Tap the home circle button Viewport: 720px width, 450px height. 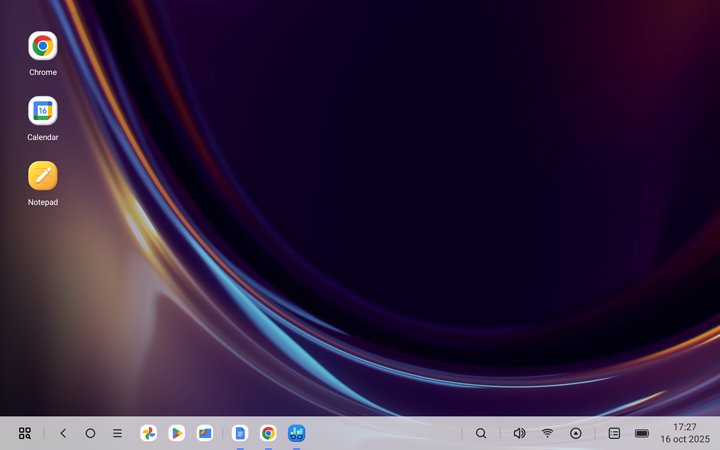[x=90, y=433]
